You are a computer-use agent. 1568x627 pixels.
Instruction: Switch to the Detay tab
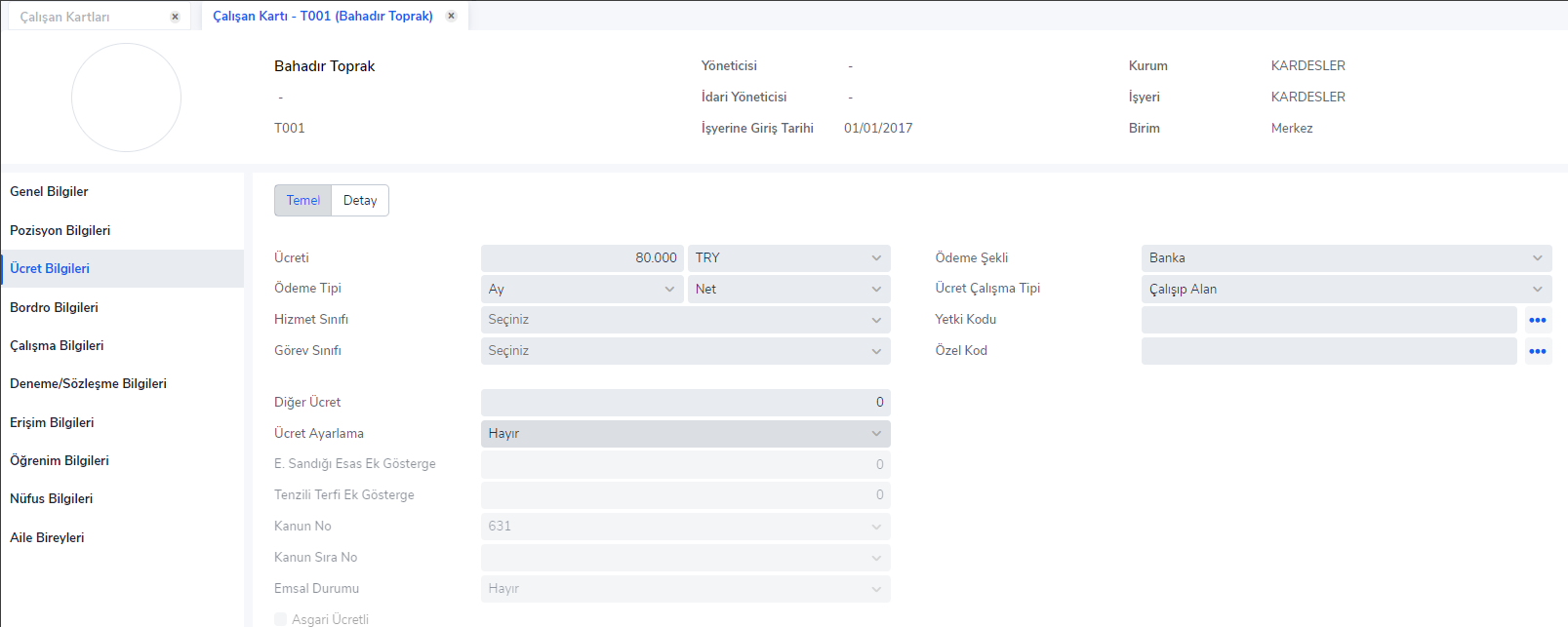click(x=360, y=201)
